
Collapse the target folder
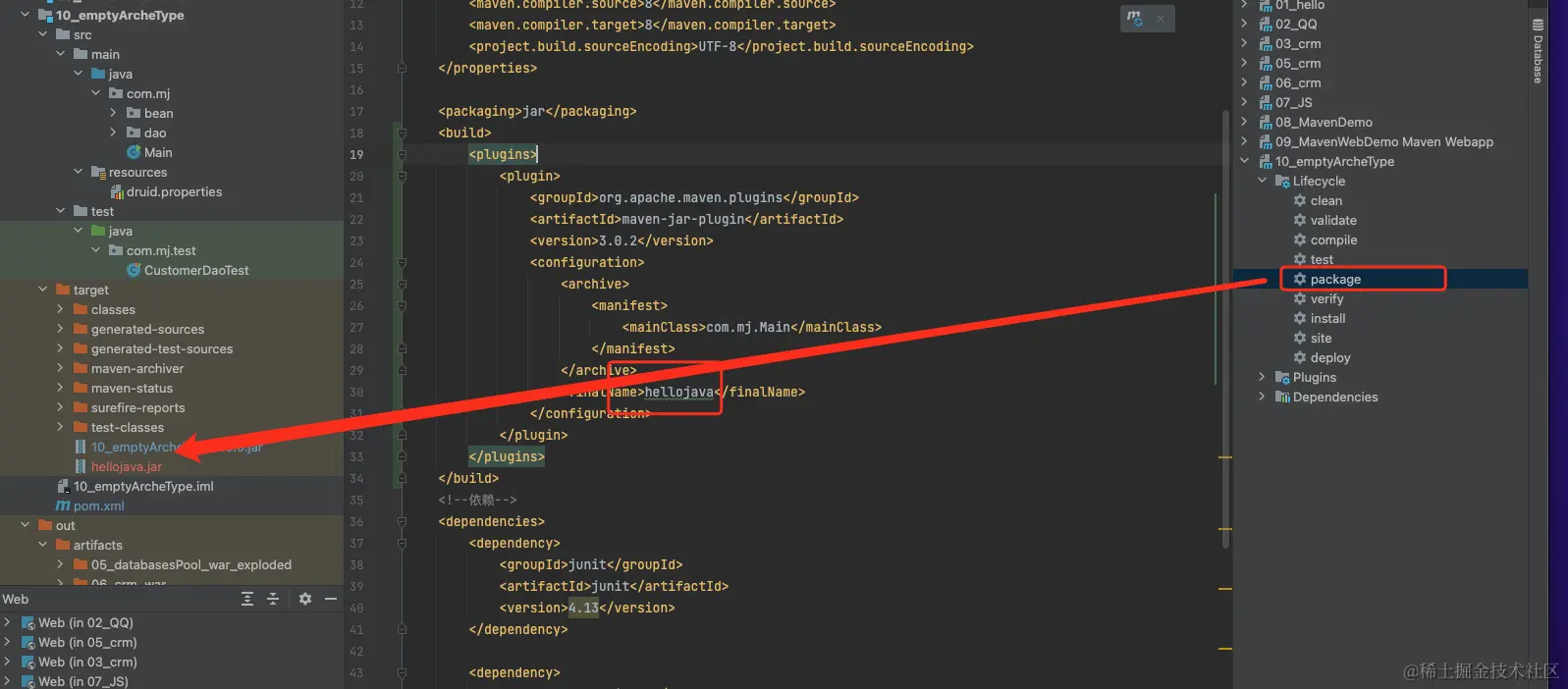43,291
